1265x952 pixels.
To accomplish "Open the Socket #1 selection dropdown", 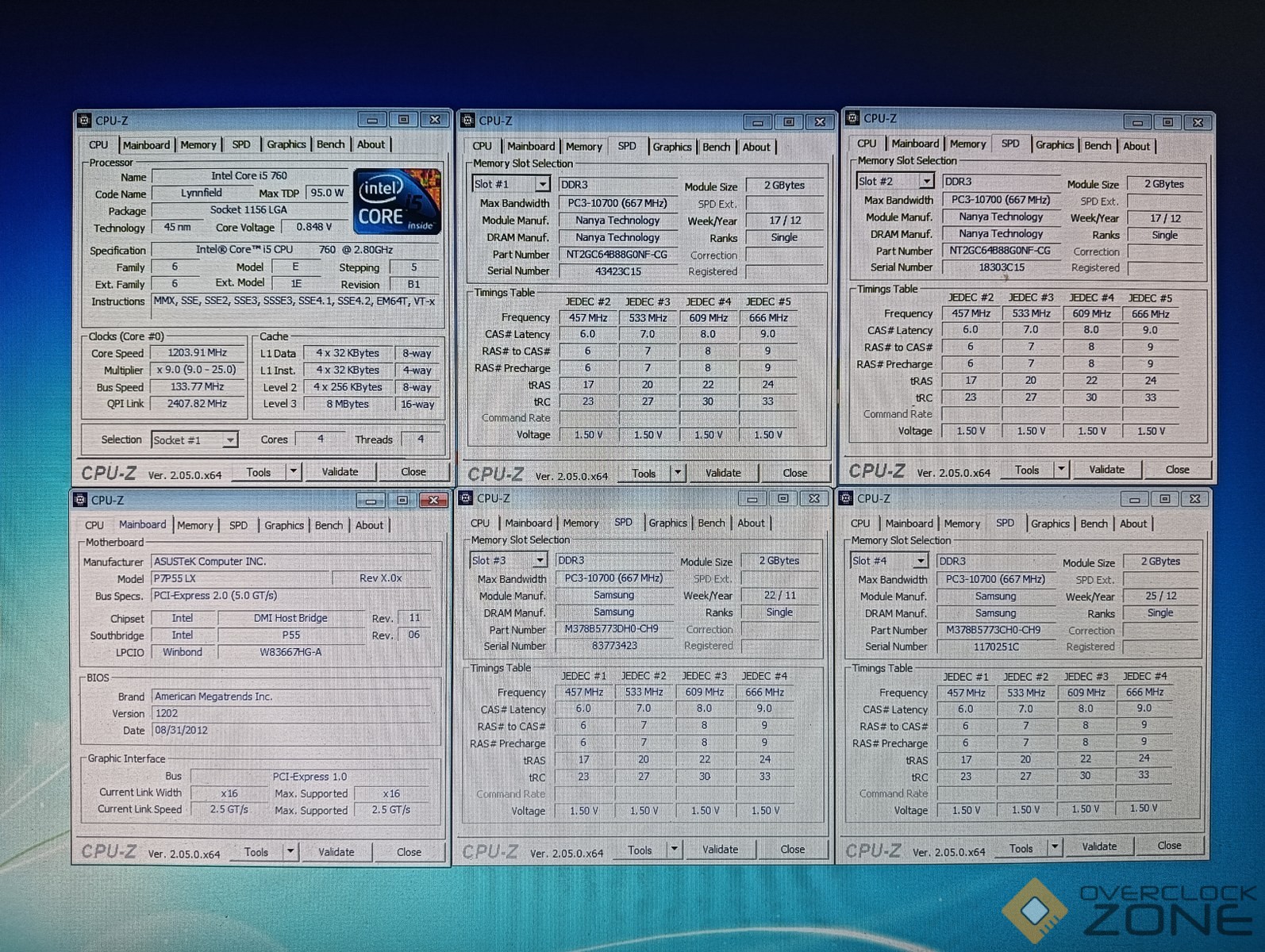I will click(x=229, y=440).
